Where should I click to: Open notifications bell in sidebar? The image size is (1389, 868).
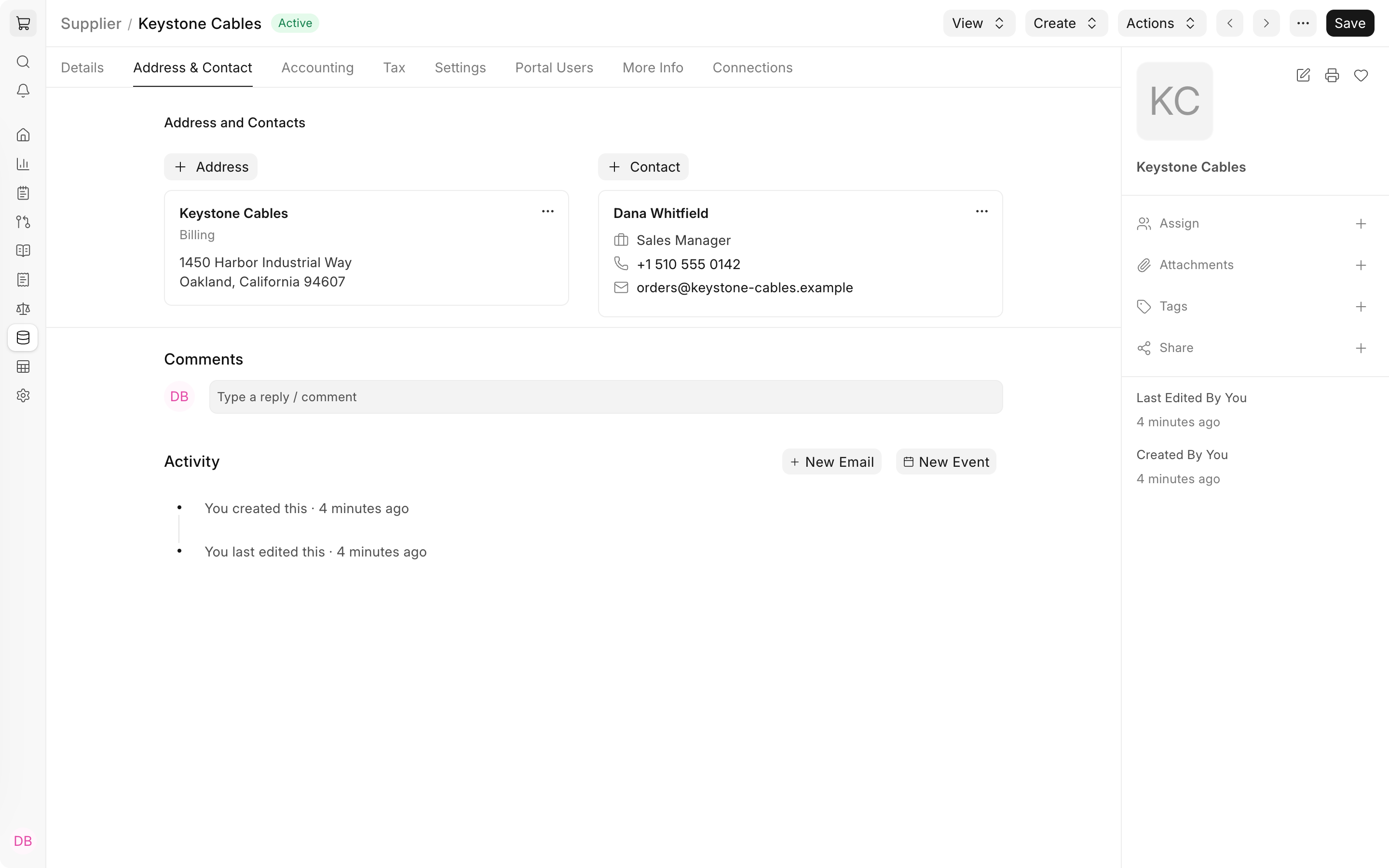tap(23, 91)
